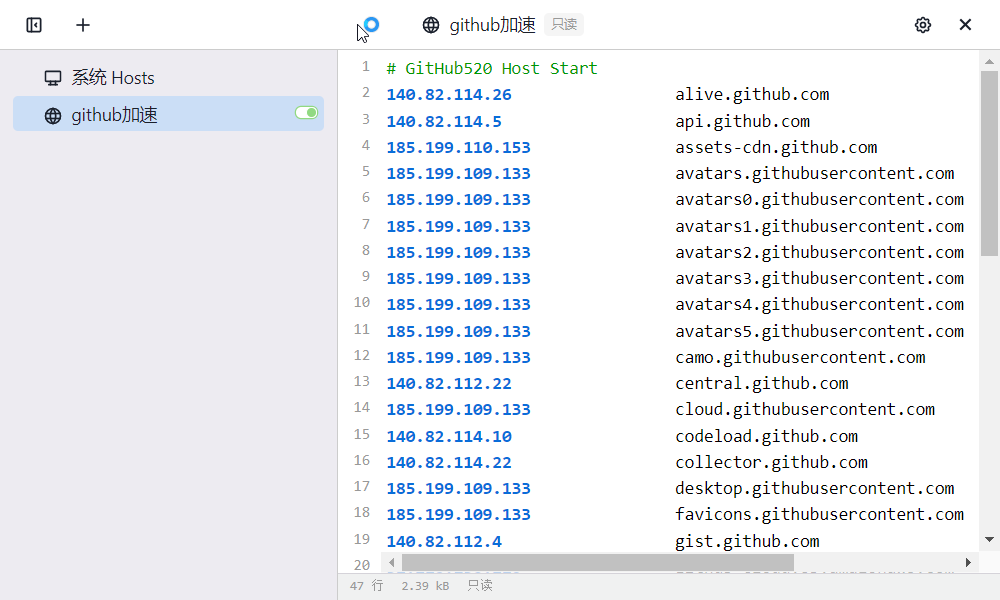1000x600 pixels.
Task: Click hostname assets-cdn.github.com
Action: (776, 147)
